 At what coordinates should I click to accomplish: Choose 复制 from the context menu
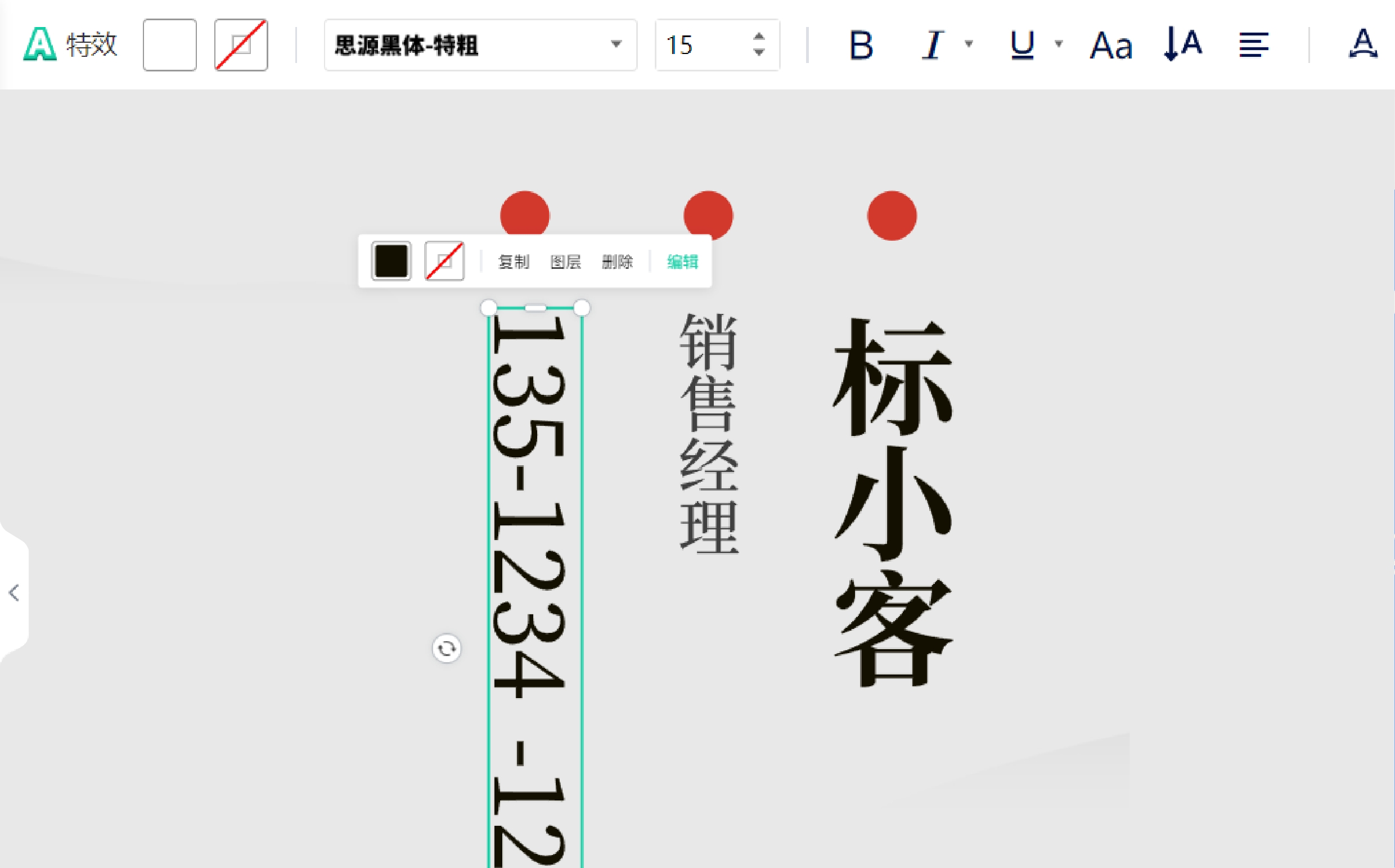[514, 262]
